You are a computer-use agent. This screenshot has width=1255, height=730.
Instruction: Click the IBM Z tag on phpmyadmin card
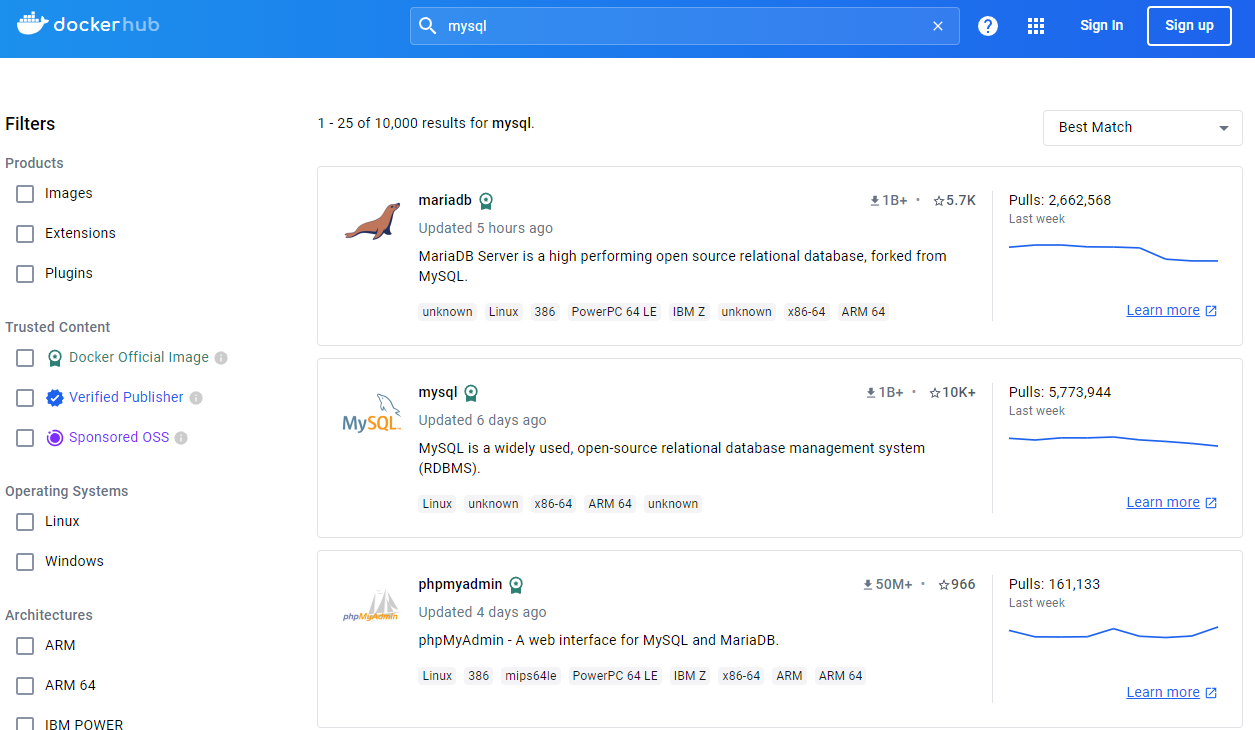[x=690, y=676]
